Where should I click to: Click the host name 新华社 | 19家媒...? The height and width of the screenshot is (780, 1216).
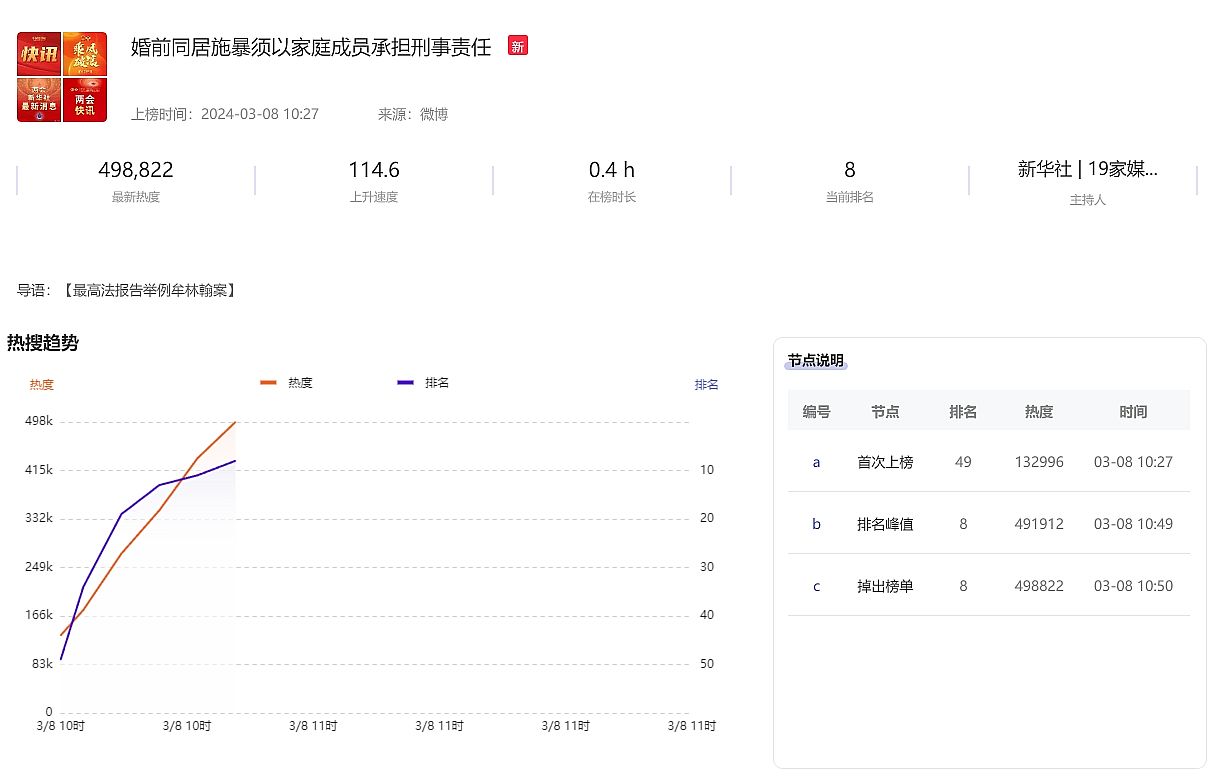[1088, 169]
